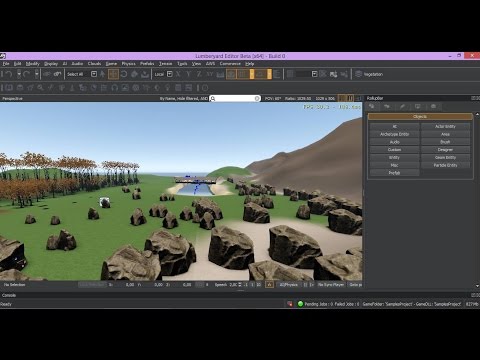Toggle XY plane constraint
The width and height of the screenshot is (480, 360).
210,74
